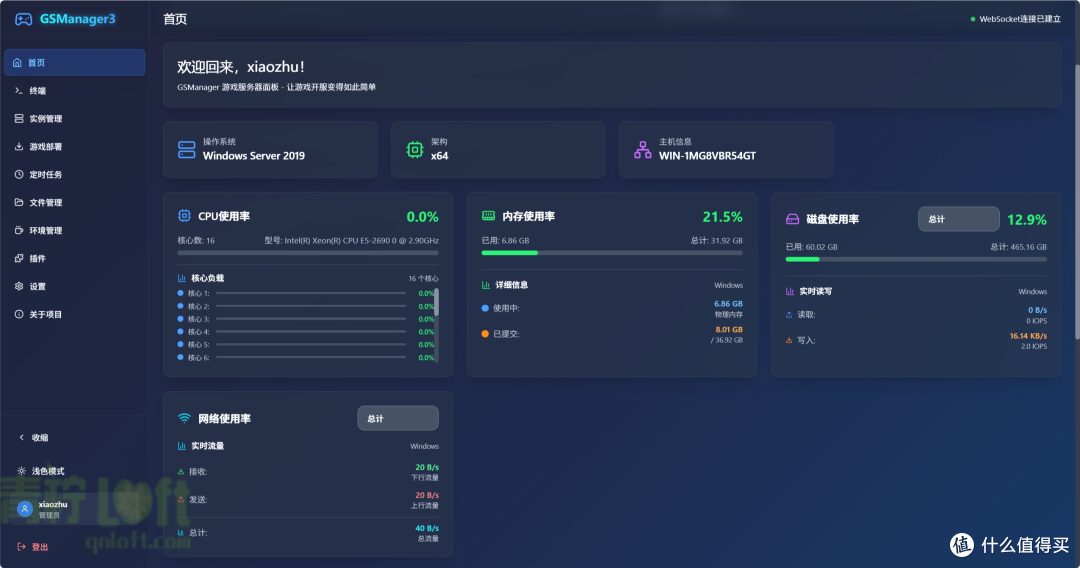The height and width of the screenshot is (568, 1080).
Task: Click the Windows Server 2019 text
Action: 253,156
